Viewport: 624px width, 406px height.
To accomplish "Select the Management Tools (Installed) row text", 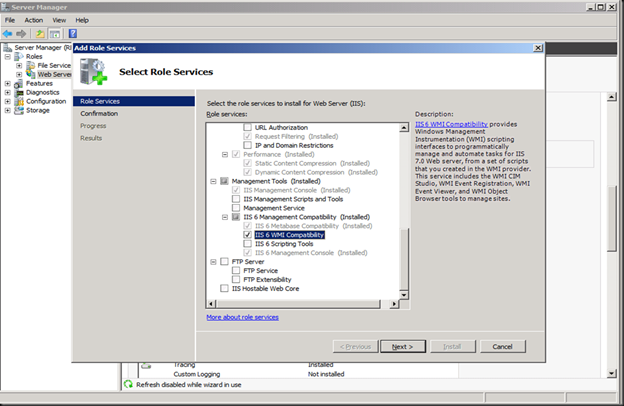I will [276, 181].
